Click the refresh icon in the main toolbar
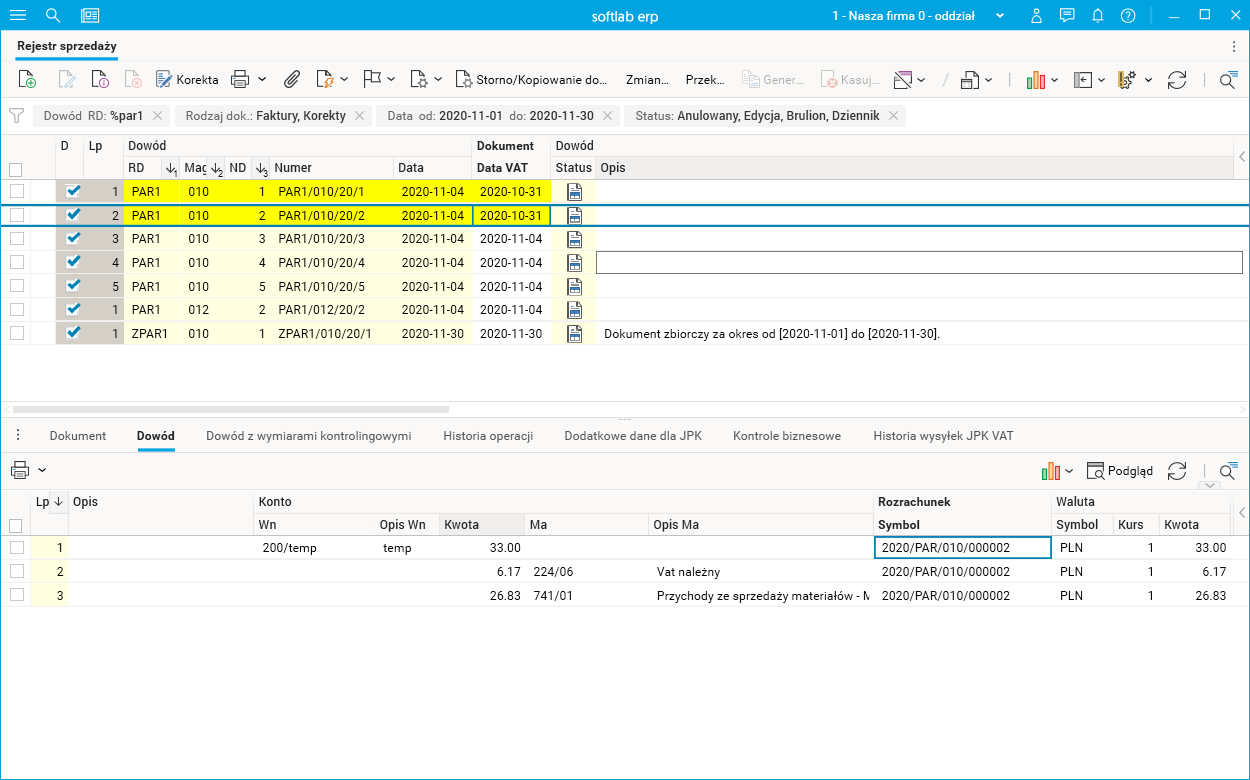1250x780 pixels. (1177, 80)
